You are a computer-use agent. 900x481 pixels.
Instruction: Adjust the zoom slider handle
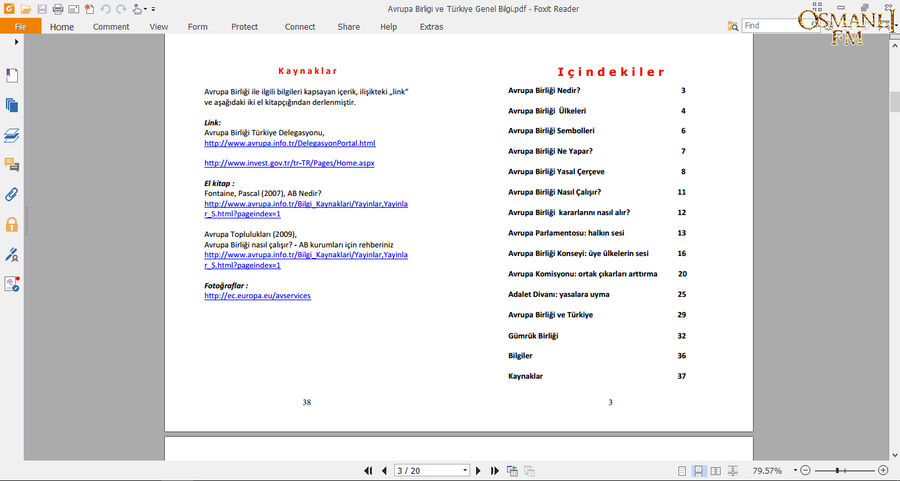(837, 471)
